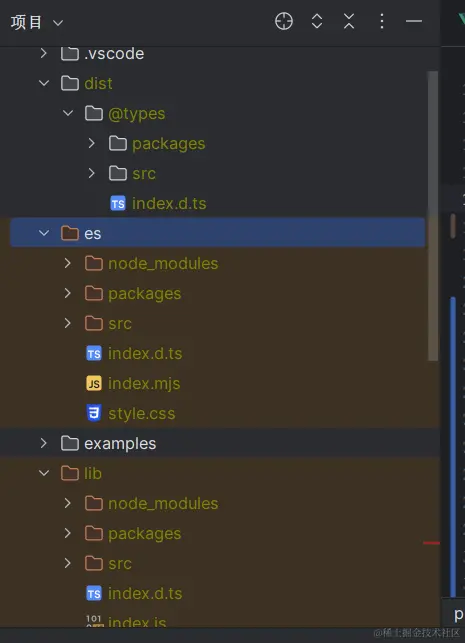Hide the project panel with minimize dash
Image resolution: width=465 pixels, height=643 pixels.
click(414, 21)
